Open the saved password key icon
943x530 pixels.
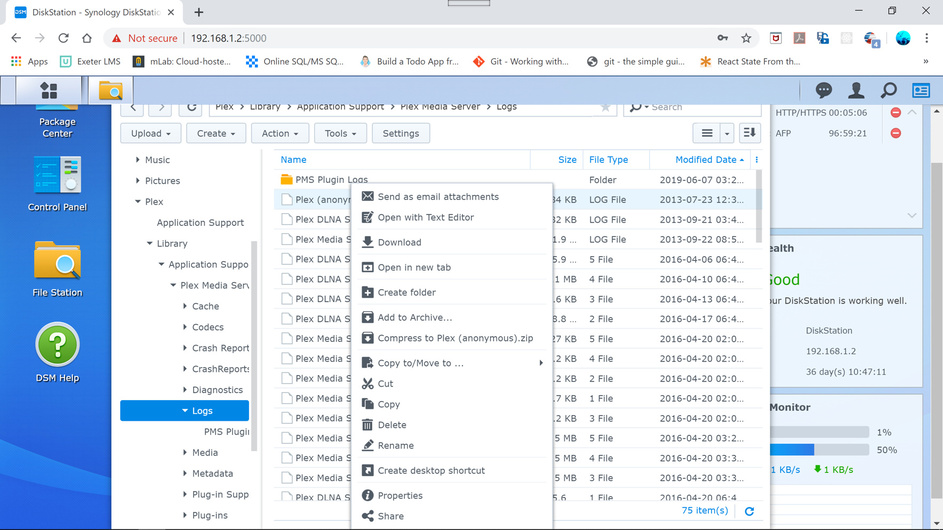coord(722,38)
